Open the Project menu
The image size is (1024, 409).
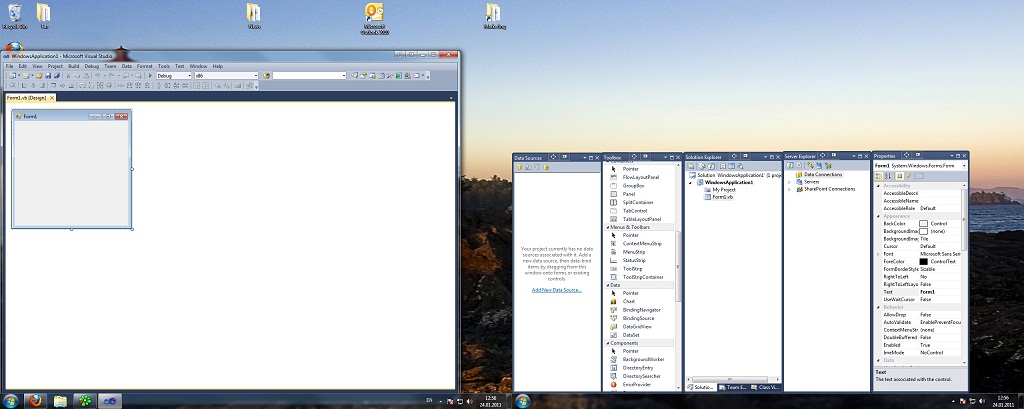pos(55,66)
